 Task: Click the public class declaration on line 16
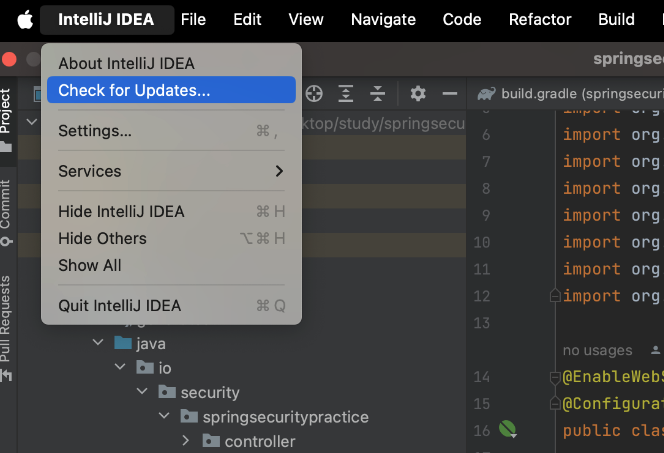click(613, 431)
